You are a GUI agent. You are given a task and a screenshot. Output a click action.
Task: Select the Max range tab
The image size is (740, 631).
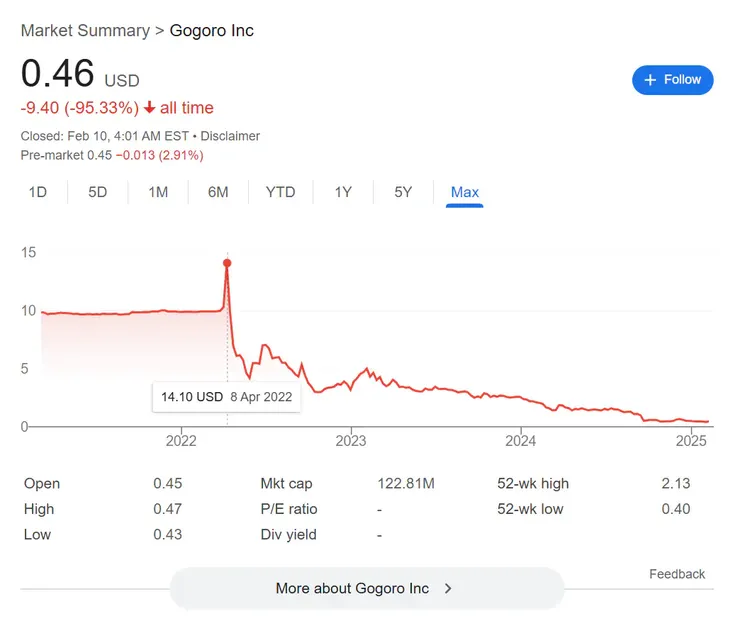[x=465, y=192]
